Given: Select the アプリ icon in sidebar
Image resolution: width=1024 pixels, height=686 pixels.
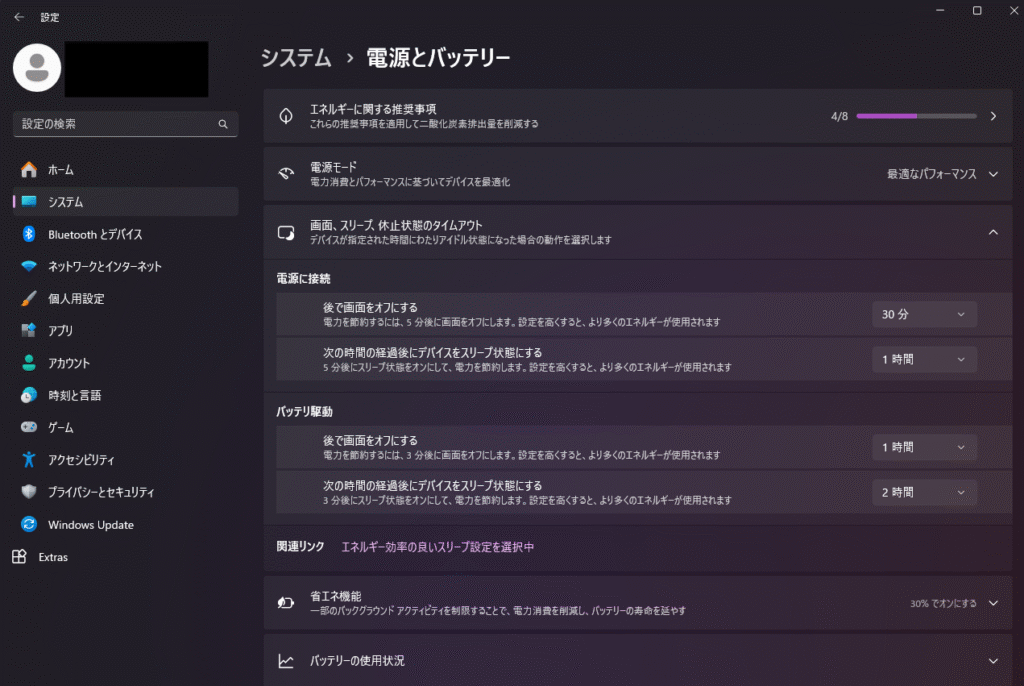Looking at the screenshot, I should pyautogui.click(x=29, y=331).
